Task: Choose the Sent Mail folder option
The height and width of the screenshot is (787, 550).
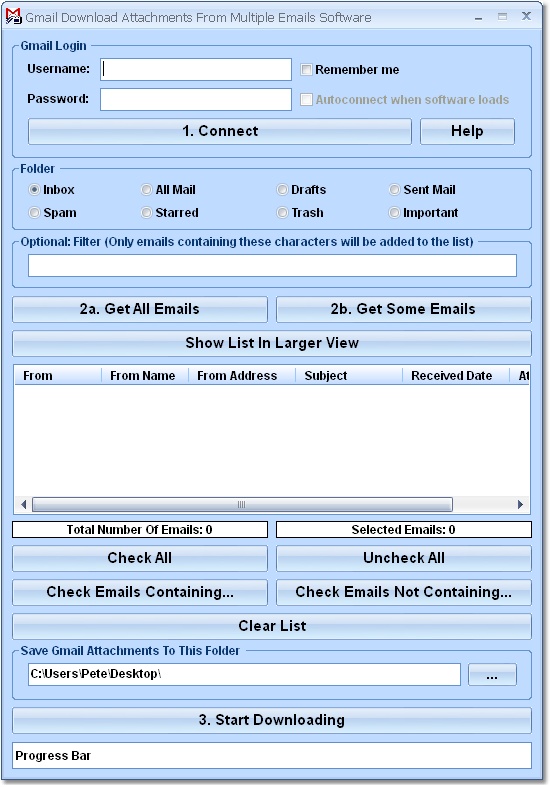Action: point(394,190)
